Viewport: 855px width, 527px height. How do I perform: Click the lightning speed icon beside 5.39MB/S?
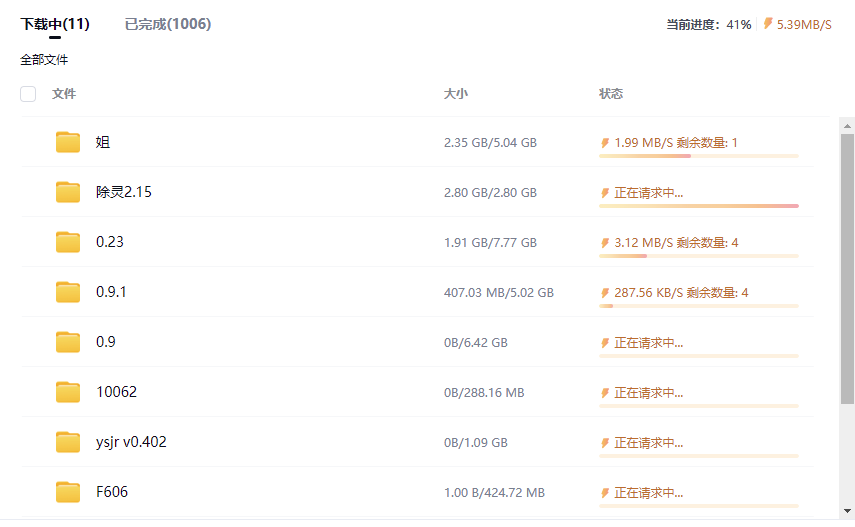pos(768,24)
